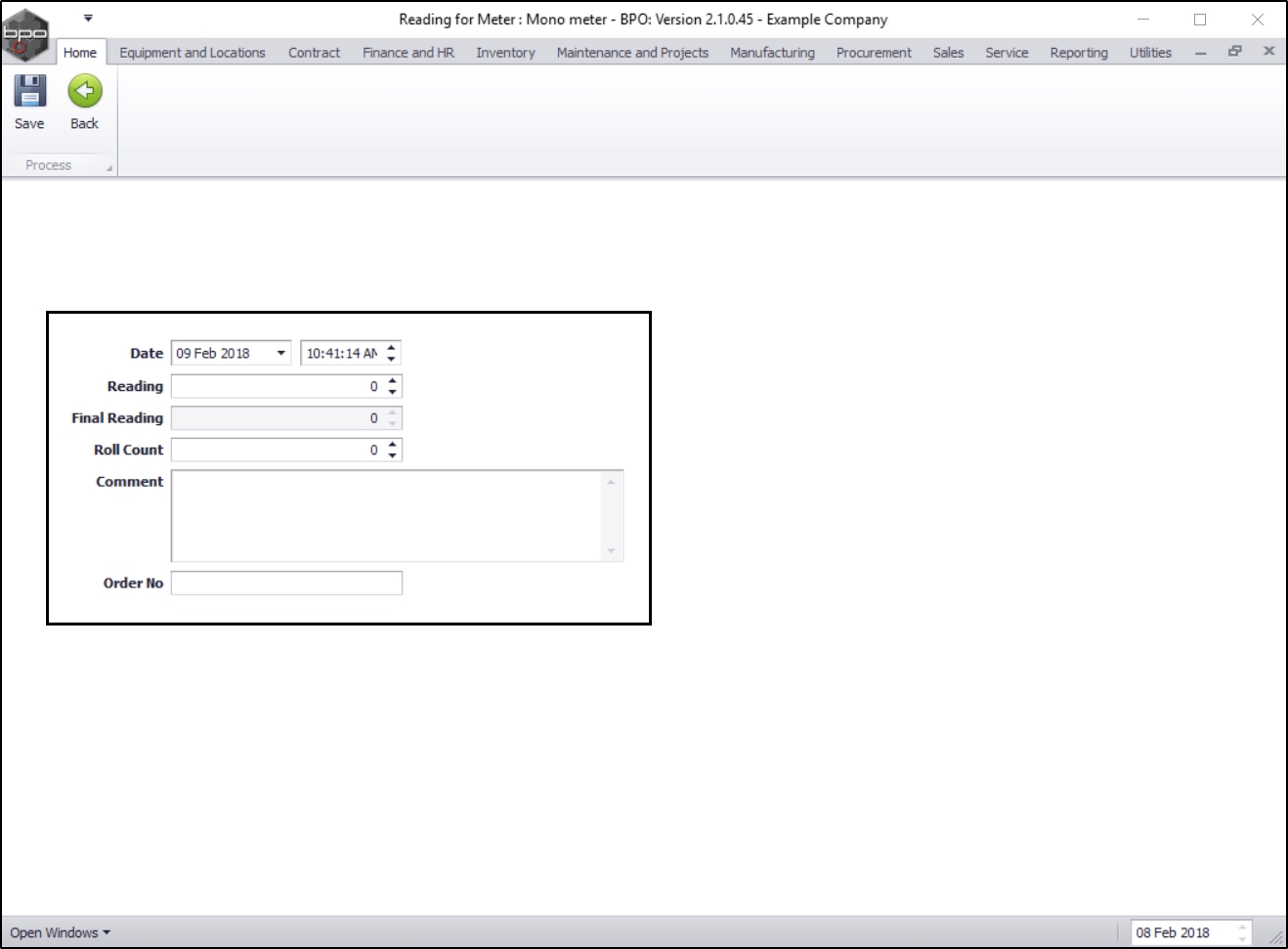The width and height of the screenshot is (1288, 949).
Task: Restore the inner document window
Action: [x=1235, y=51]
